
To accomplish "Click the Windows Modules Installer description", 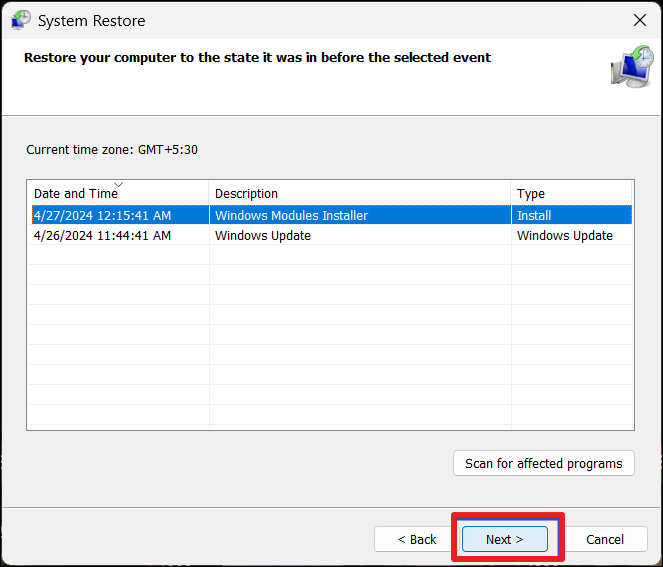I will (x=291, y=215).
